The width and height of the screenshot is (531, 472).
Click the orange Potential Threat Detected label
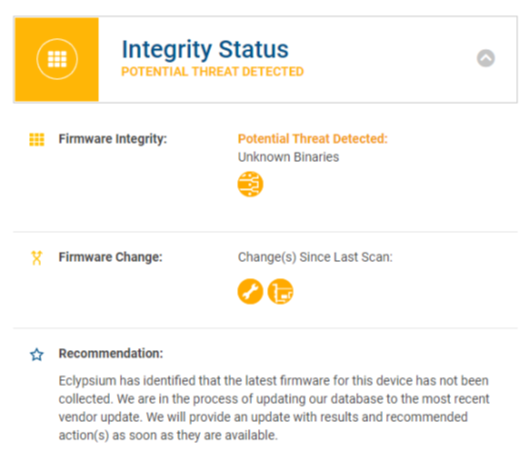click(x=313, y=139)
